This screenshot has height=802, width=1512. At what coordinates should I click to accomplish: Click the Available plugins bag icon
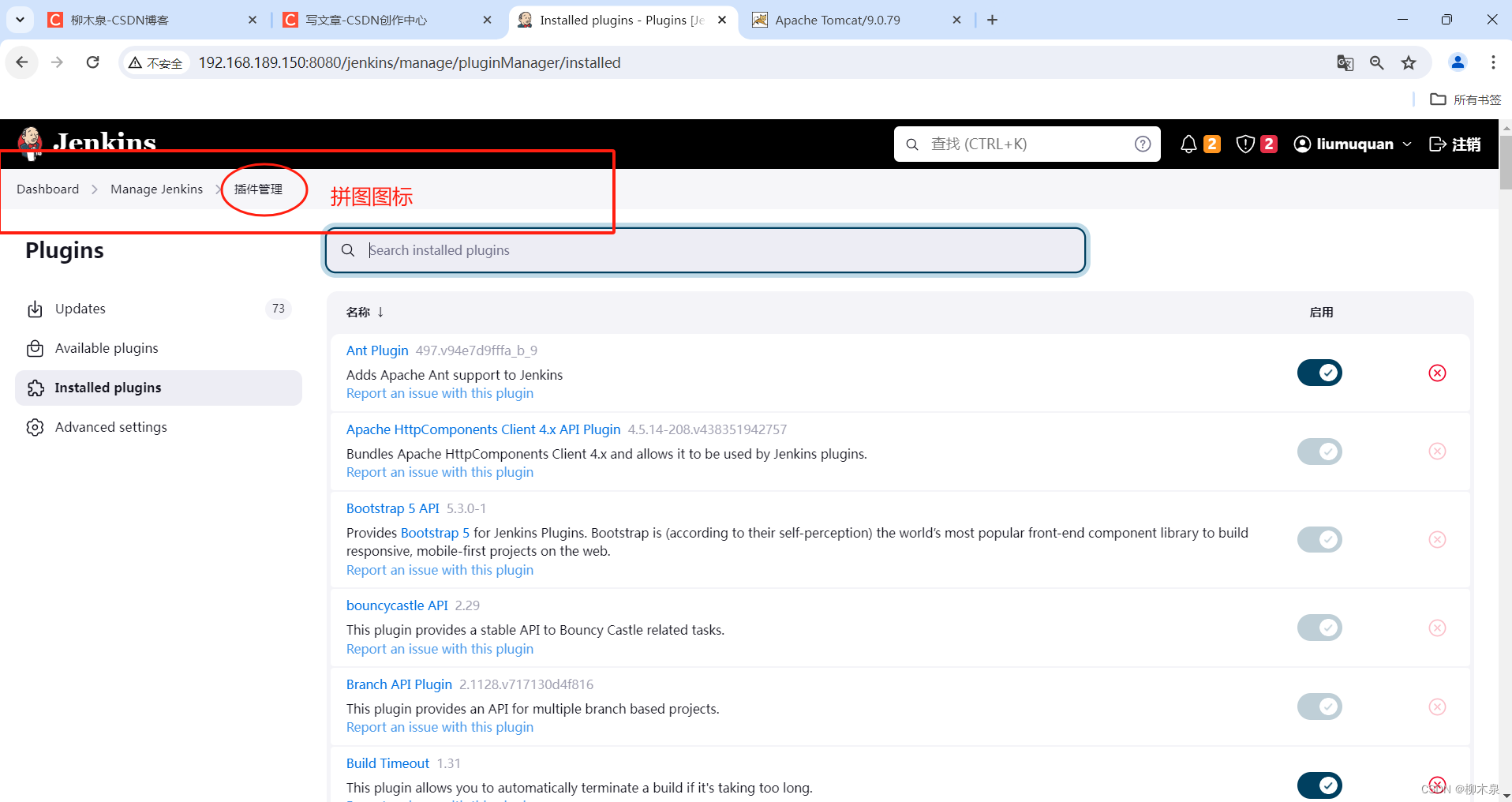point(35,348)
